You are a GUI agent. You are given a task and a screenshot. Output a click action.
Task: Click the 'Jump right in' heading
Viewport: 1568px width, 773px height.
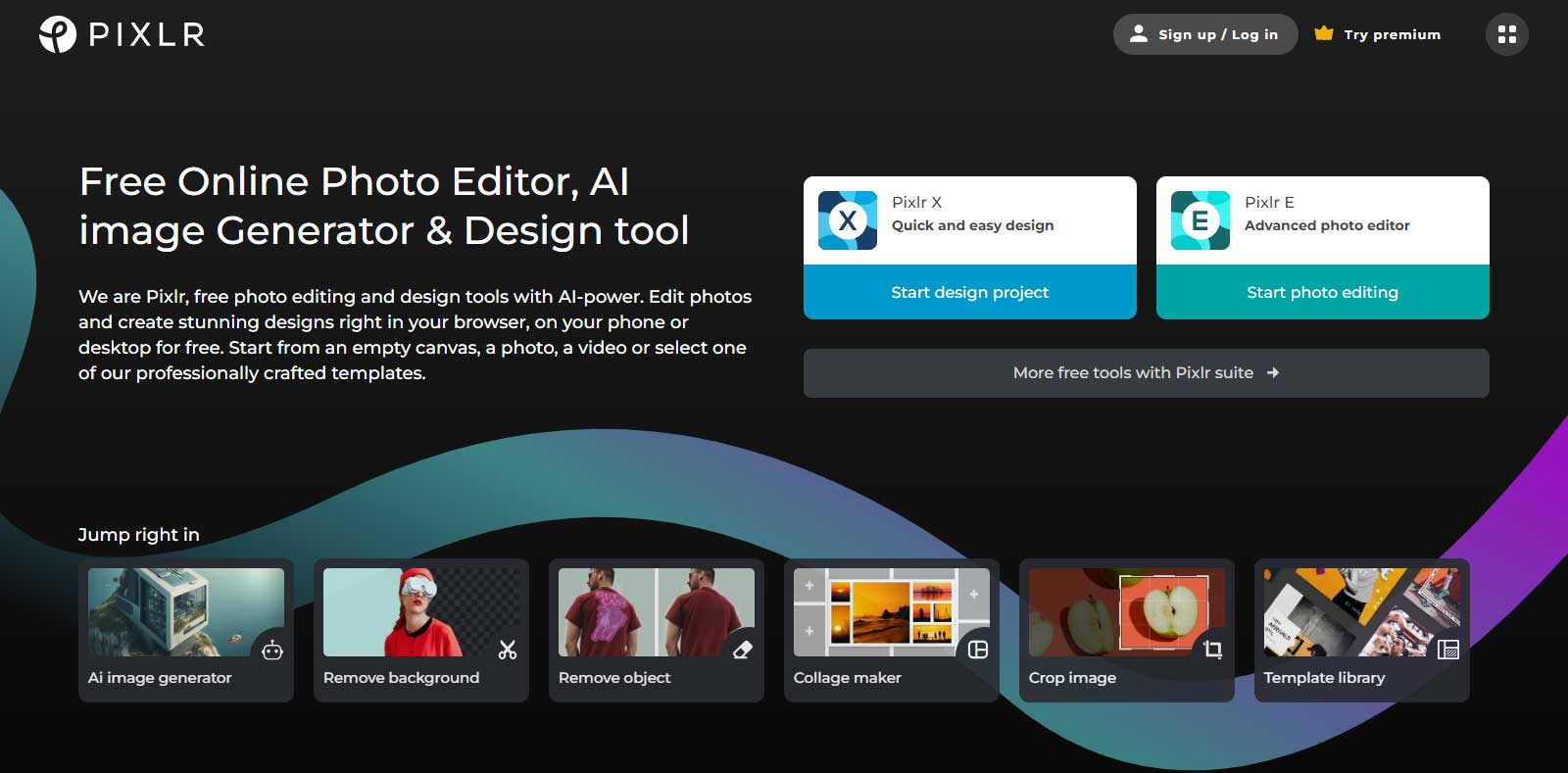coord(138,535)
